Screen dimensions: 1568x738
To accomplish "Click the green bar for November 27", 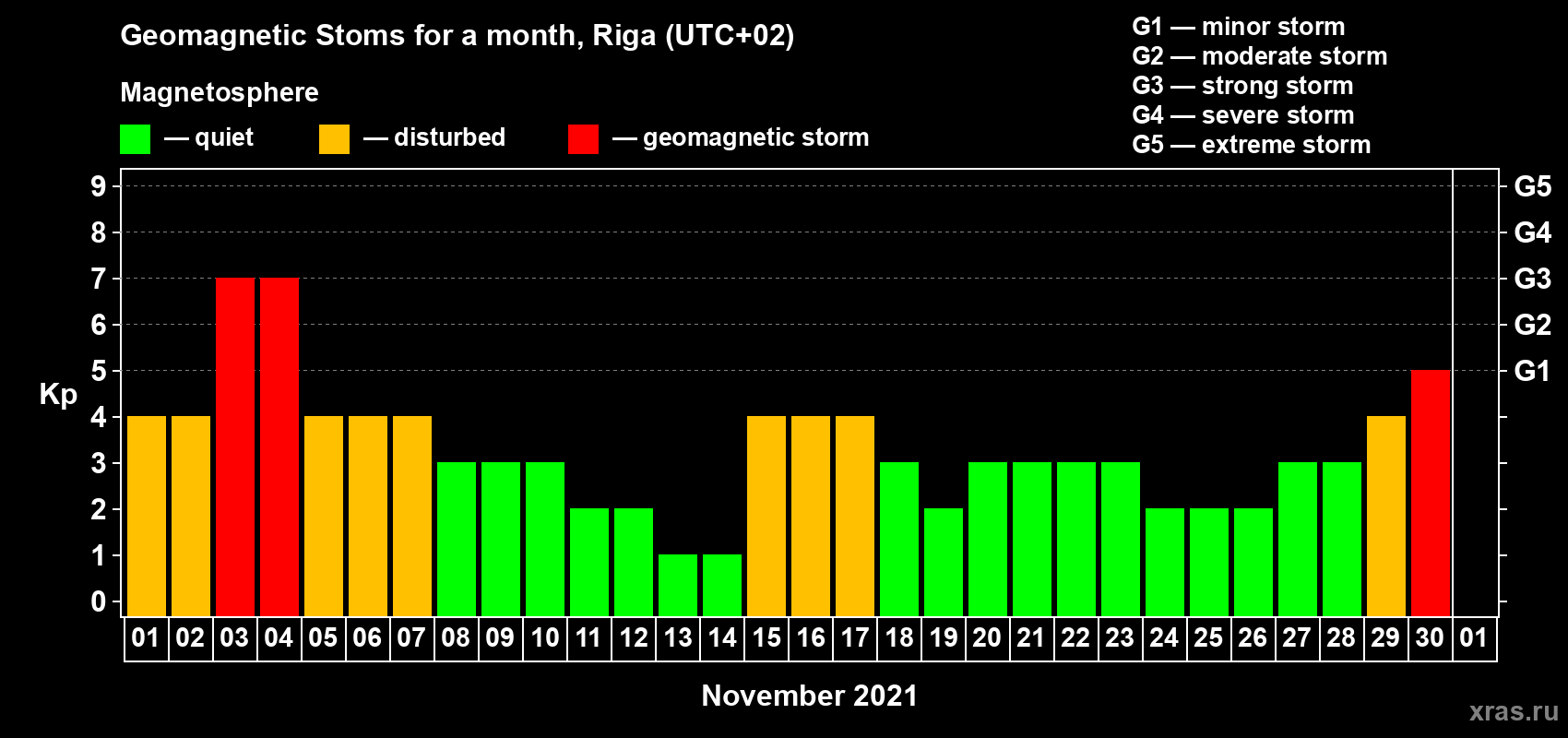I will 1298,539.
